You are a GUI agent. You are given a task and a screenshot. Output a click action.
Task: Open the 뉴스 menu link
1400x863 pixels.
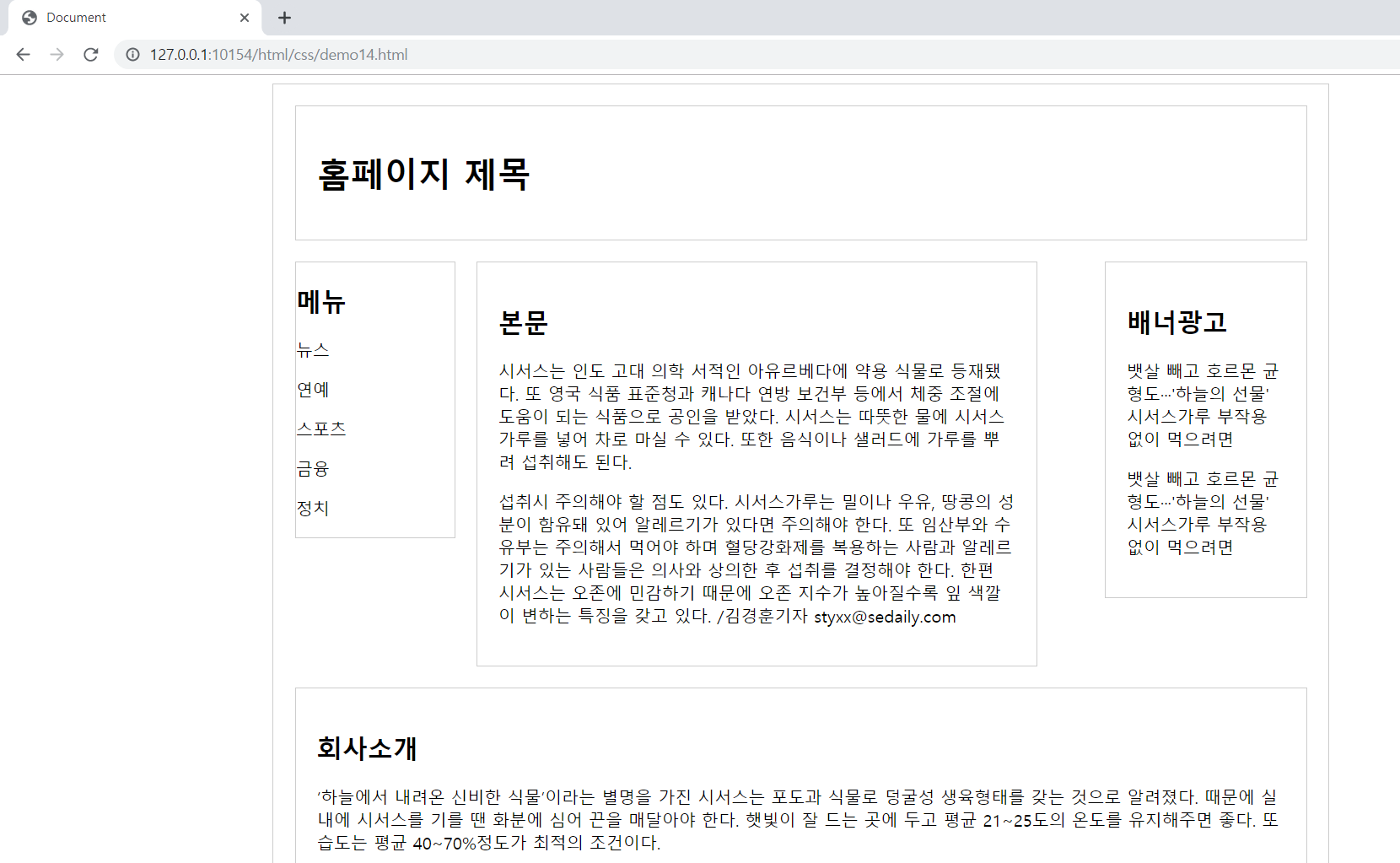[x=313, y=349]
